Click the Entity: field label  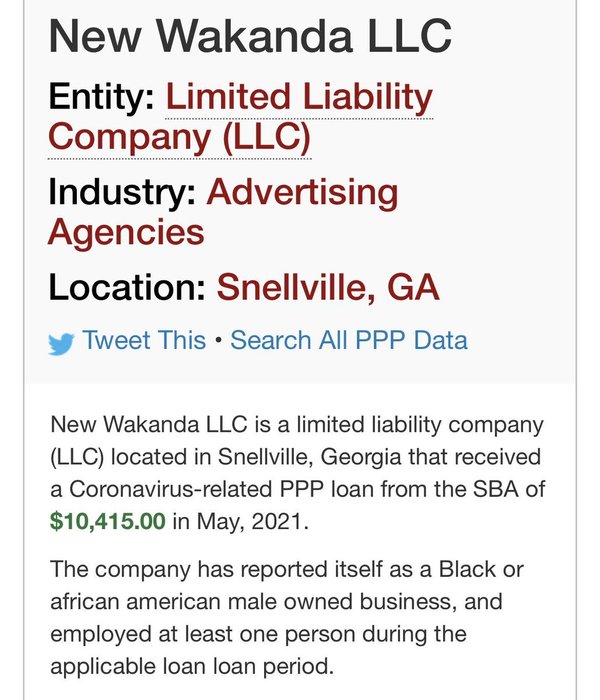[101, 98]
